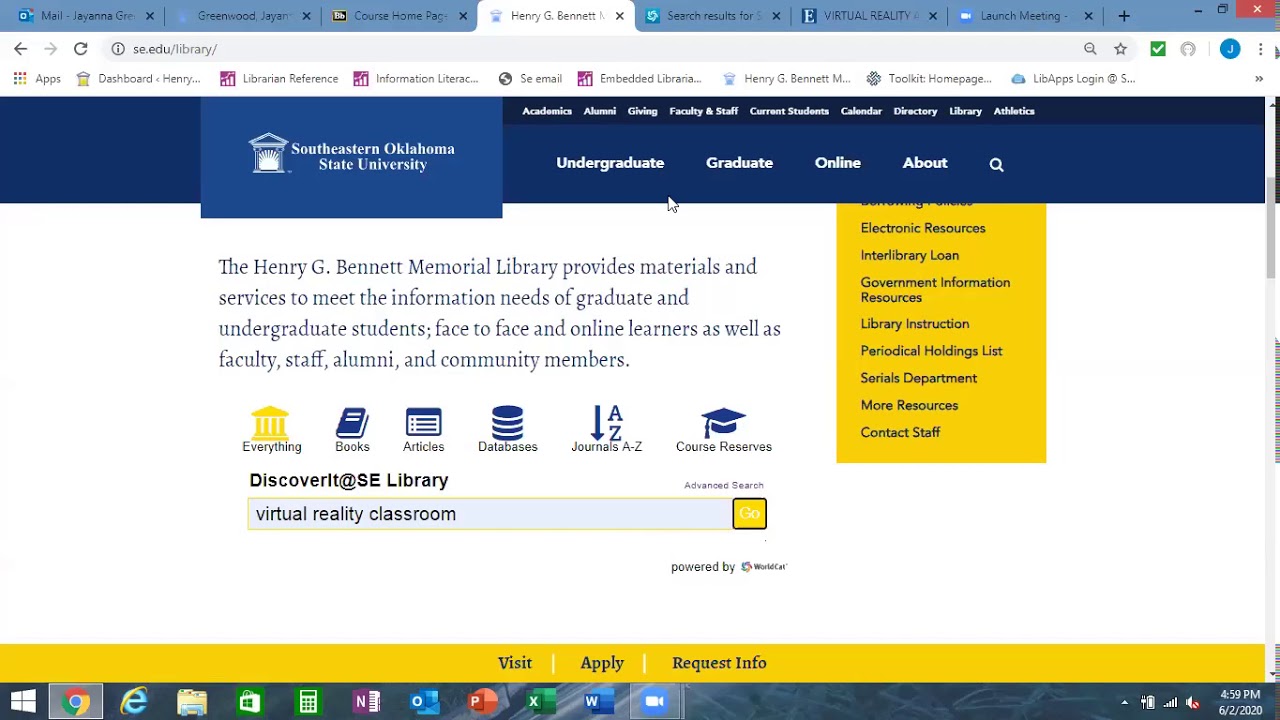Switch to the Course Home Page tab

[398, 16]
